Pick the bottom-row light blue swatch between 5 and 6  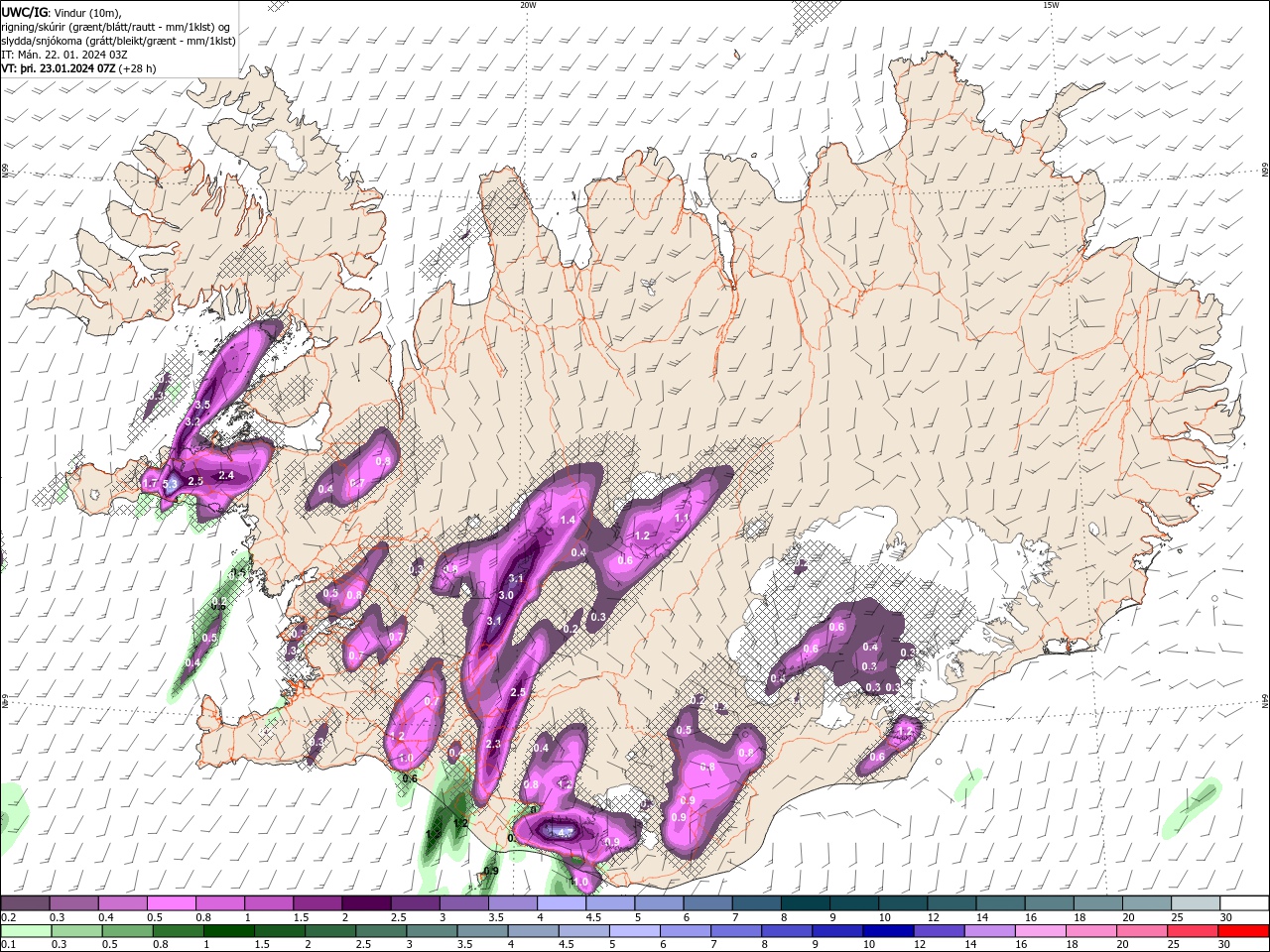click(x=634, y=931)
